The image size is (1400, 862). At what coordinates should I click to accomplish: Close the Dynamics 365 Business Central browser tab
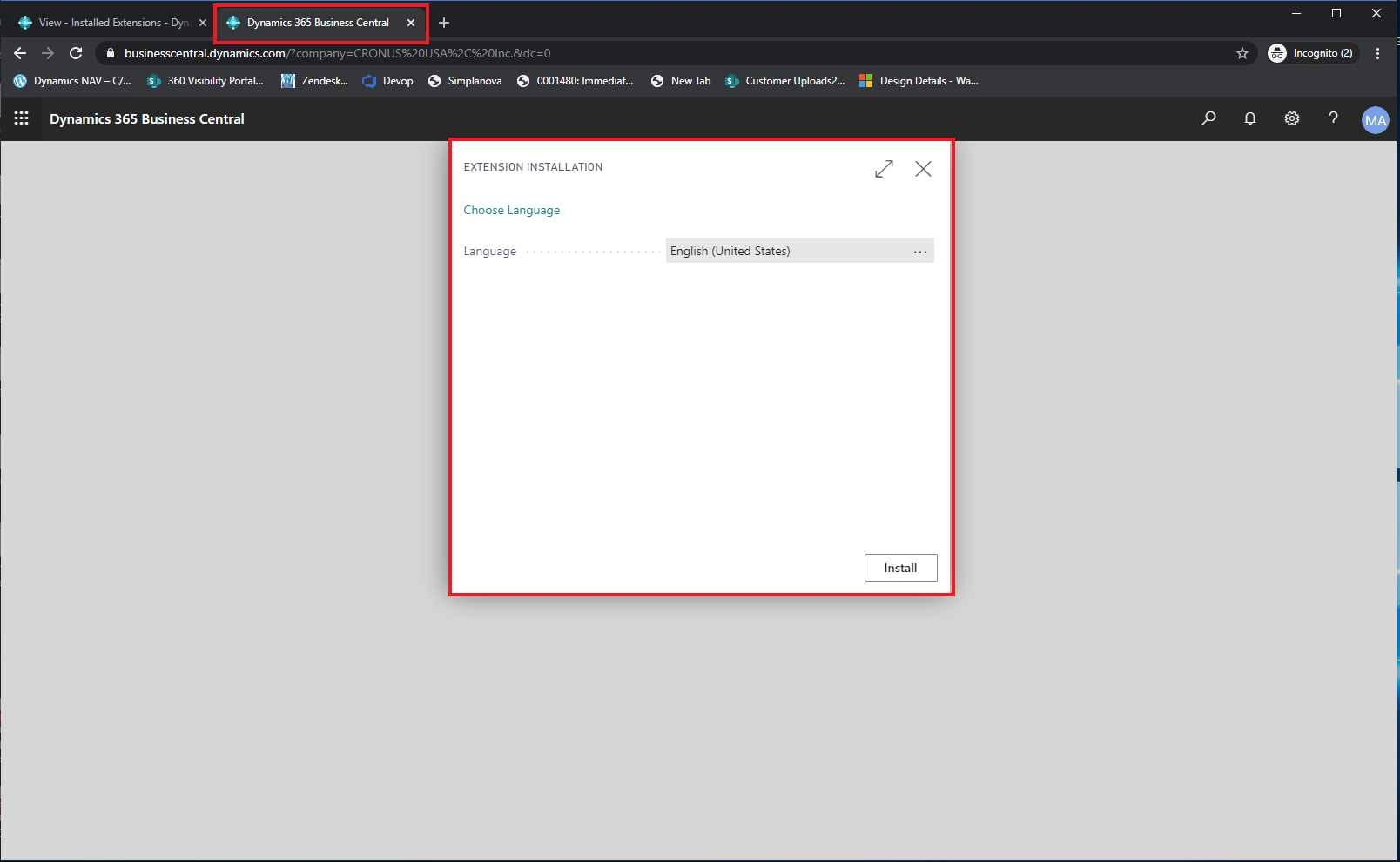[x=411, y=23]
